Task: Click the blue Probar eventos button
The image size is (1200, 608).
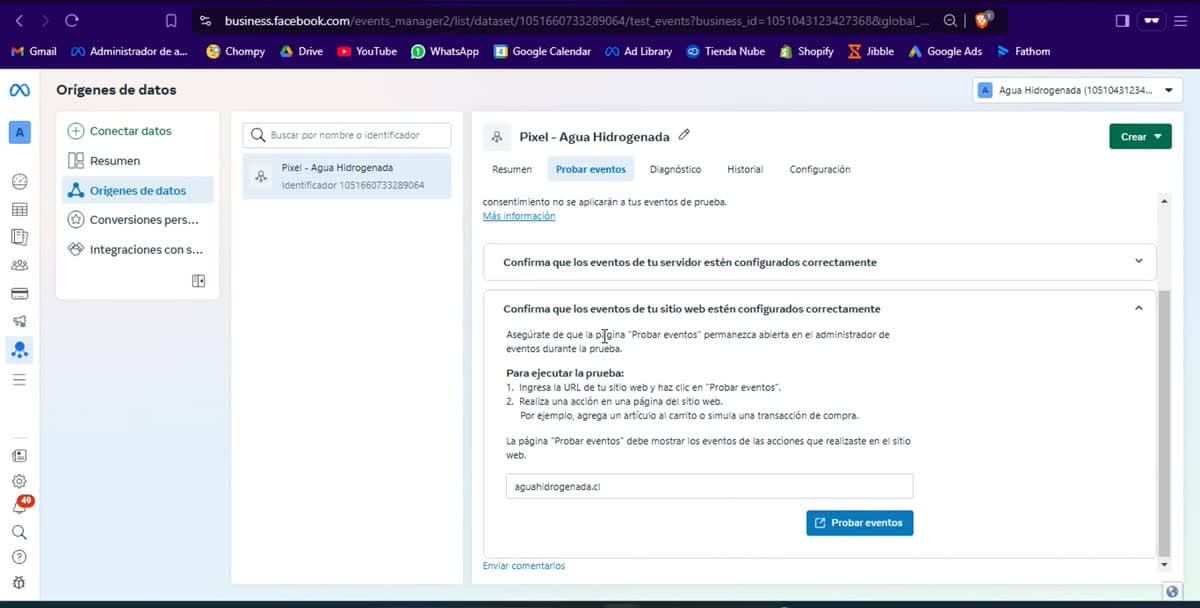Action: [x=859, y=523]
